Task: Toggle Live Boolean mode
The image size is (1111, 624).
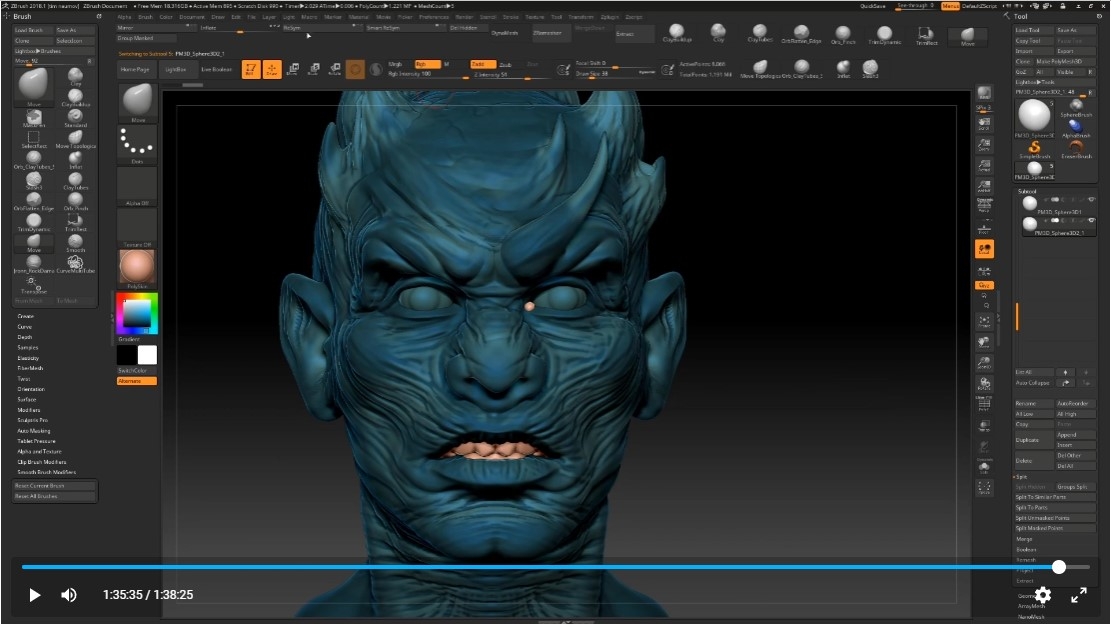Action: coord(216,70)
